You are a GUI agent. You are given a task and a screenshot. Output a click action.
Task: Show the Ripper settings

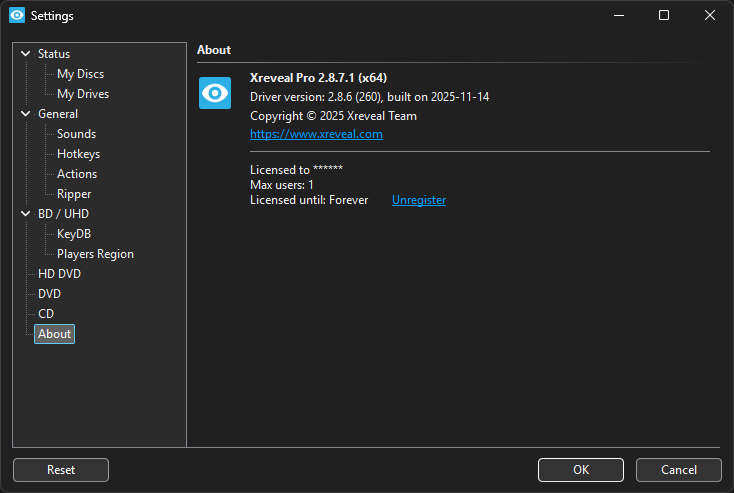(74, 194)
